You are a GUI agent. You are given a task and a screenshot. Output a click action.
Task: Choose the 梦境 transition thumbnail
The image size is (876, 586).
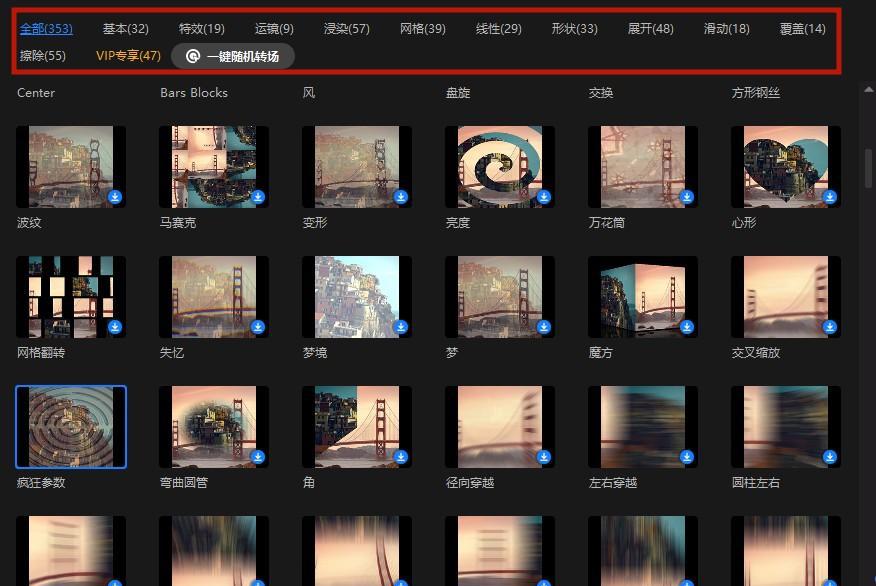point(357,297)
